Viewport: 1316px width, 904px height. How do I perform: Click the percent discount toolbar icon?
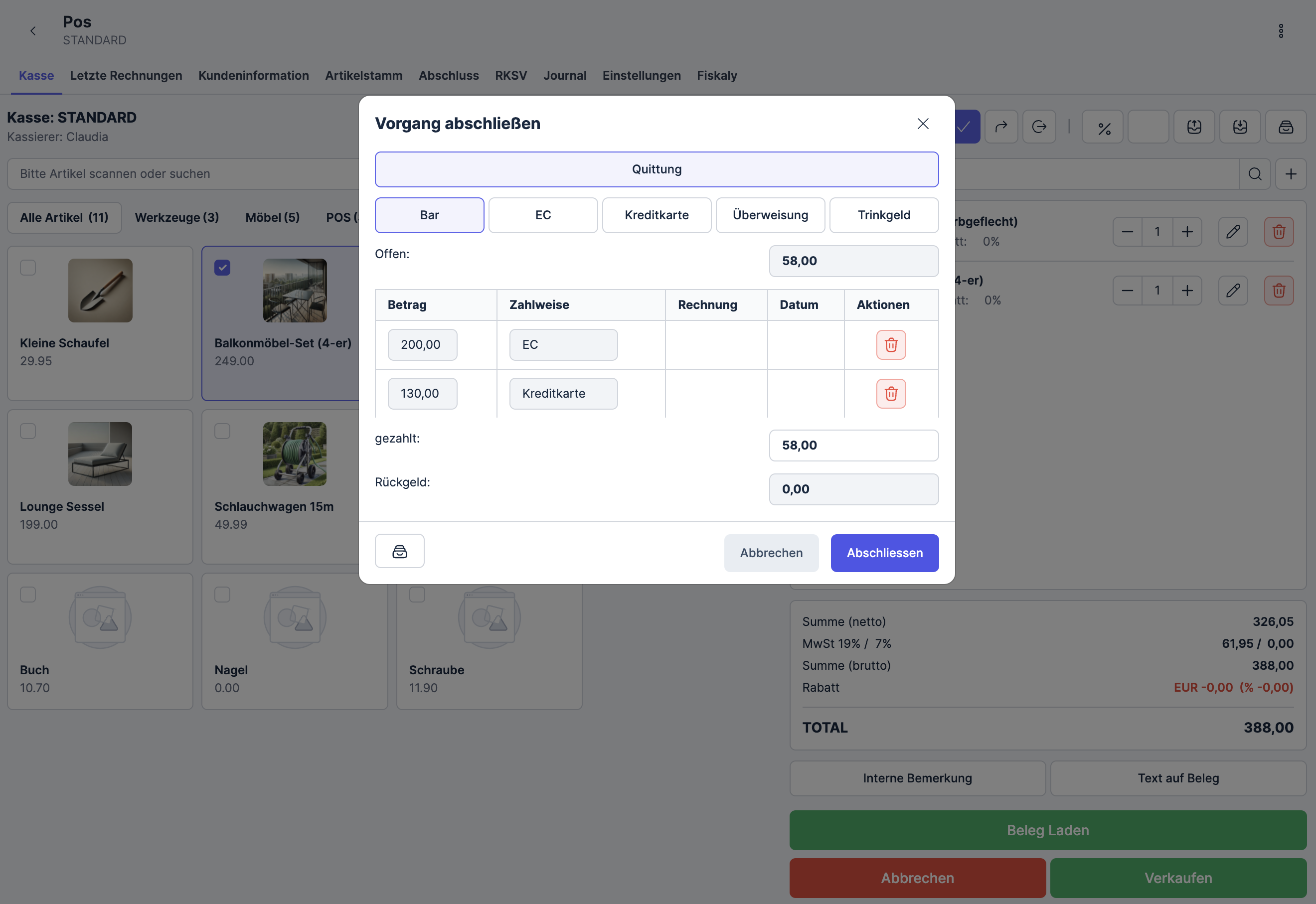(x=1103, y=127)
